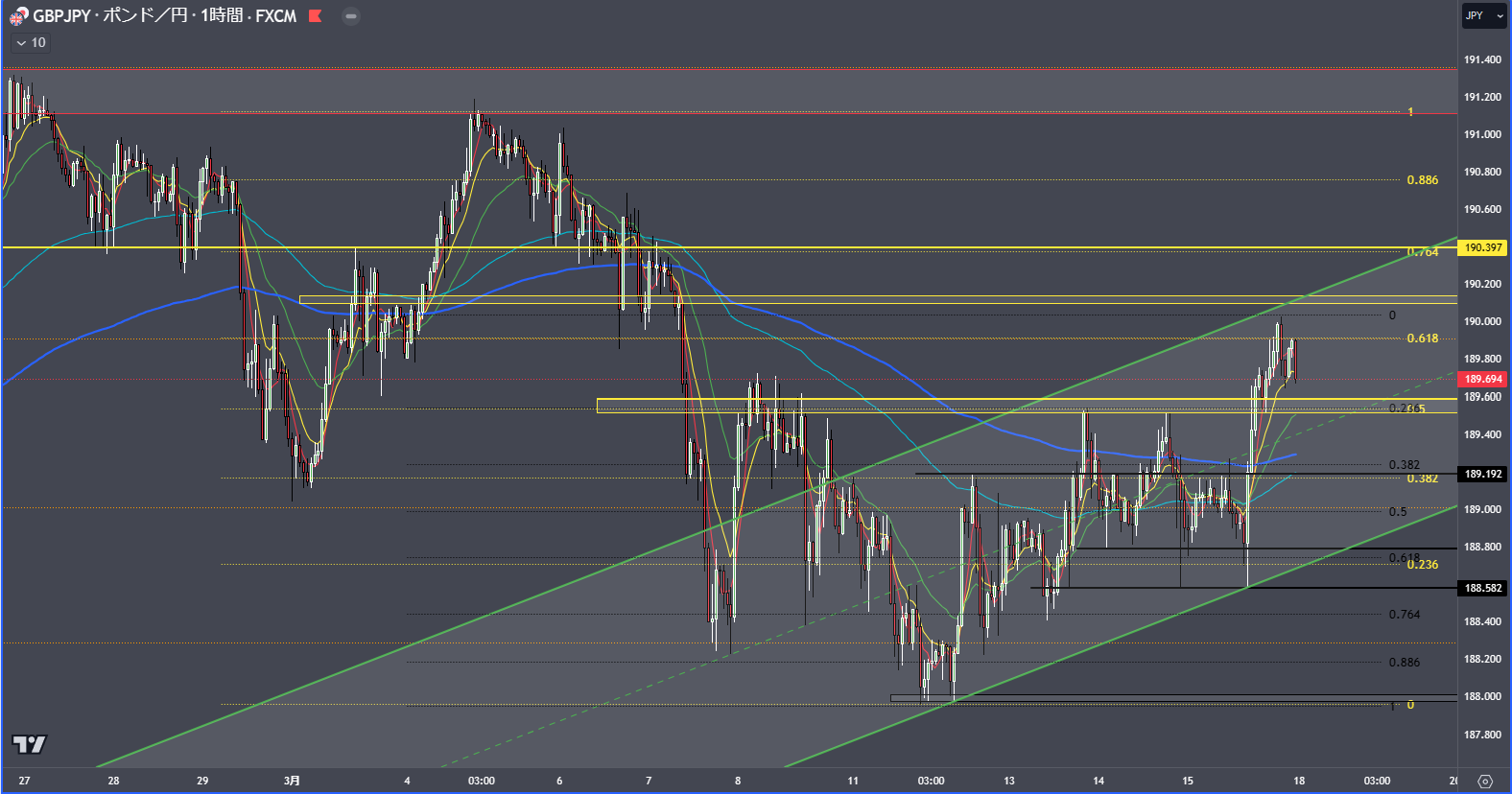Viewport: 1512px width, 794px height.
Task: Click the date 15 on the time axis
Action: [x=1188, y=781]
